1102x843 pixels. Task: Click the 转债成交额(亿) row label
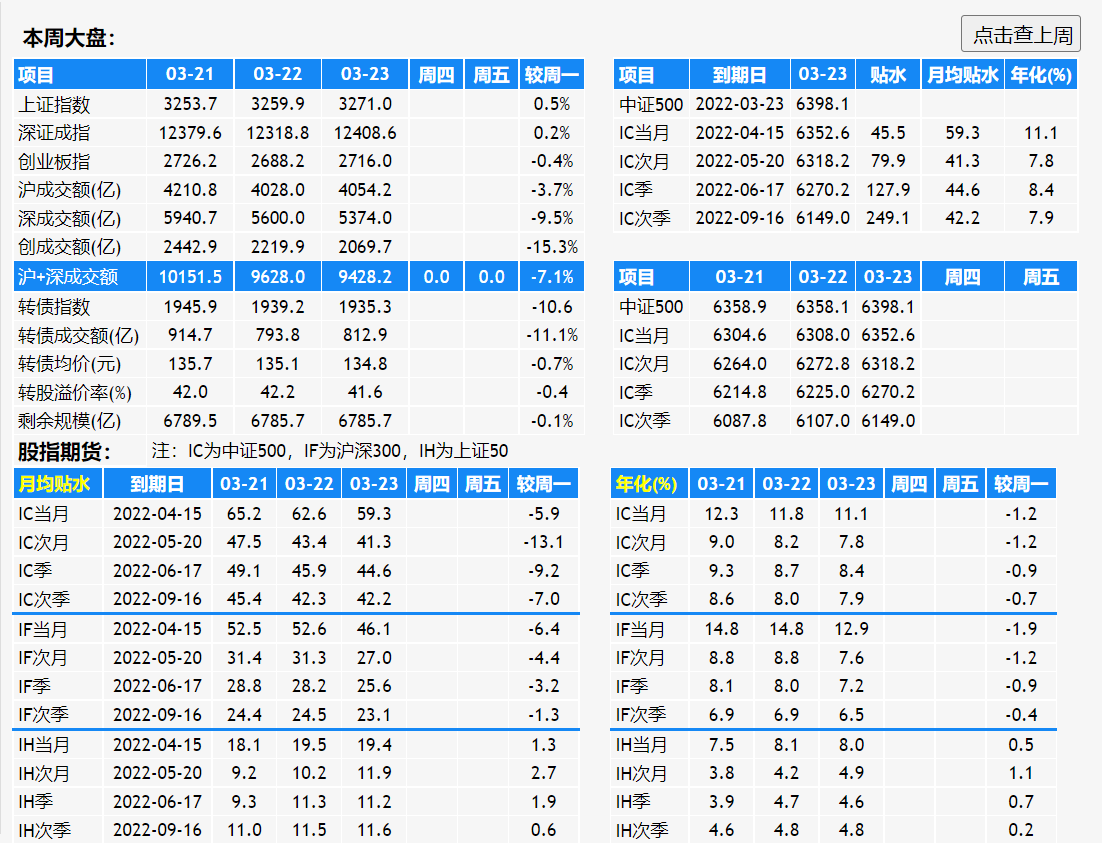(x=79, y=335)
